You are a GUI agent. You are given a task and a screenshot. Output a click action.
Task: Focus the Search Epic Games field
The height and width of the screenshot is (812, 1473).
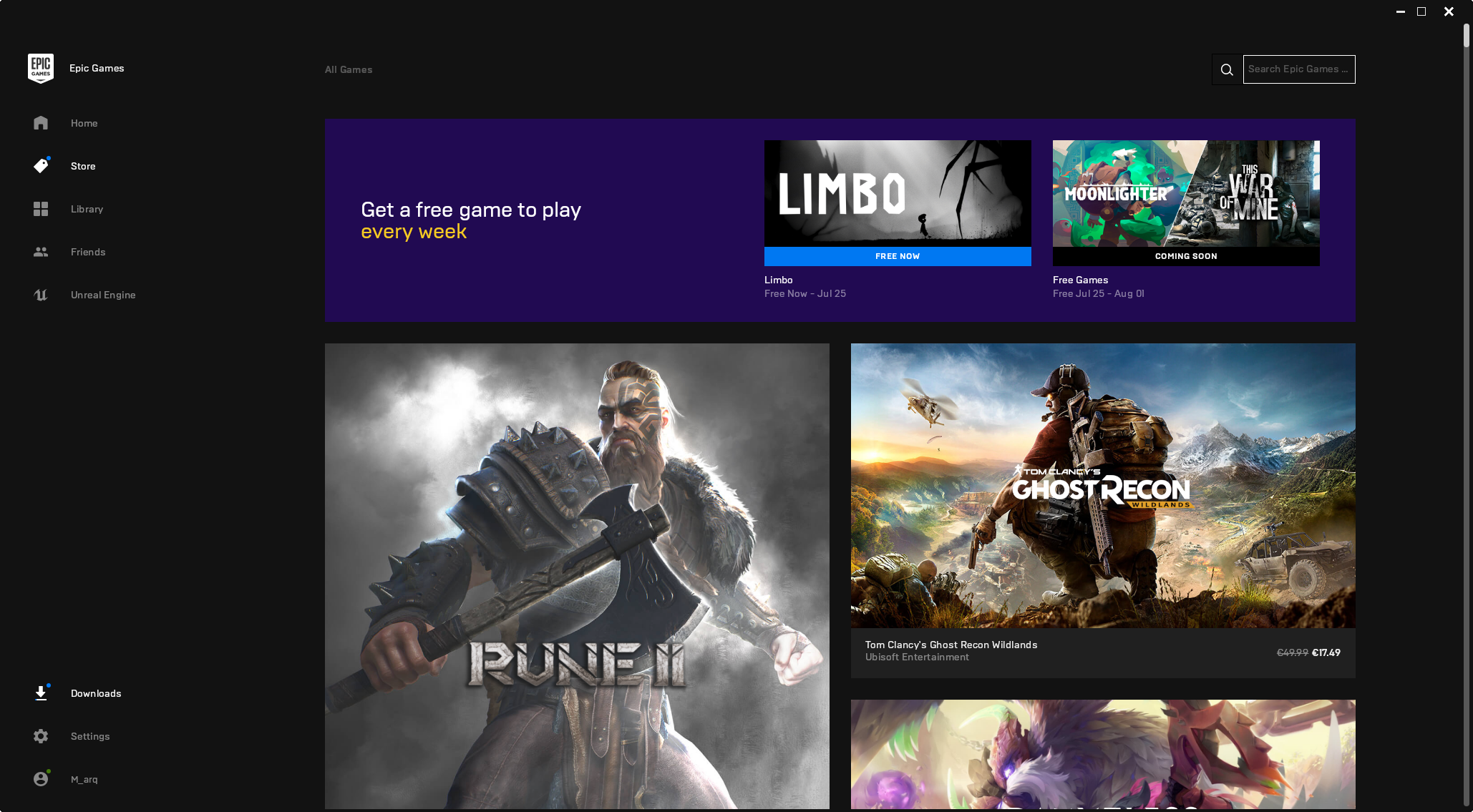pyautogui.click(x=1299, y=69)
